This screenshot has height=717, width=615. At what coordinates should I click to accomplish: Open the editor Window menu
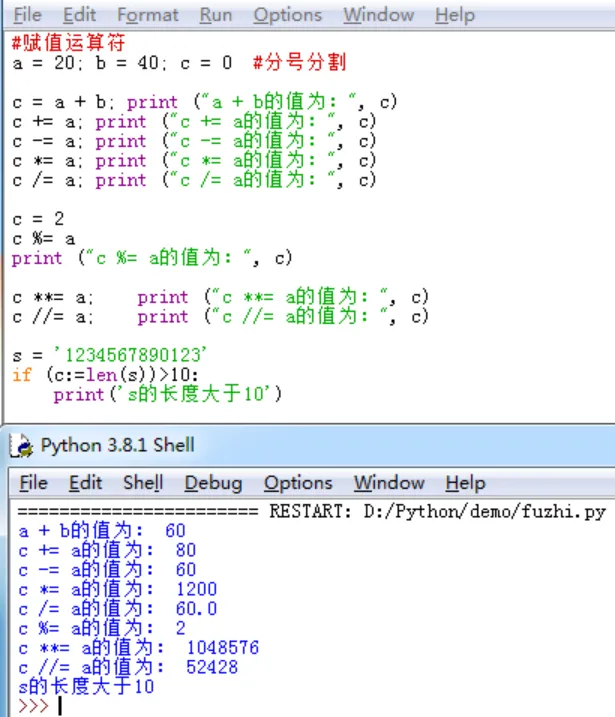point(379,15)
